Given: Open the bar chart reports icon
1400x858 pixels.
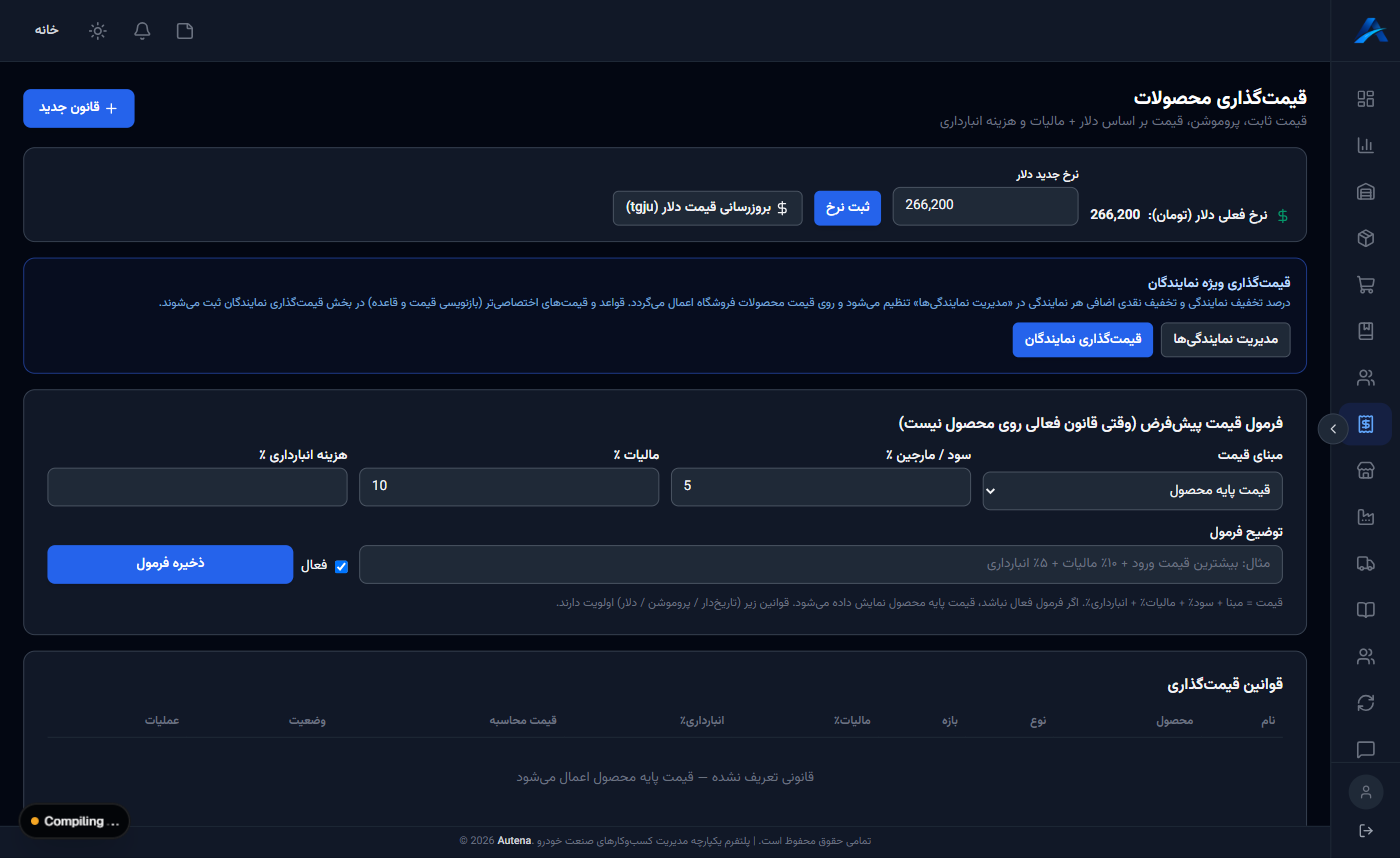Looking at the screenshot, I should point(1365,146).
